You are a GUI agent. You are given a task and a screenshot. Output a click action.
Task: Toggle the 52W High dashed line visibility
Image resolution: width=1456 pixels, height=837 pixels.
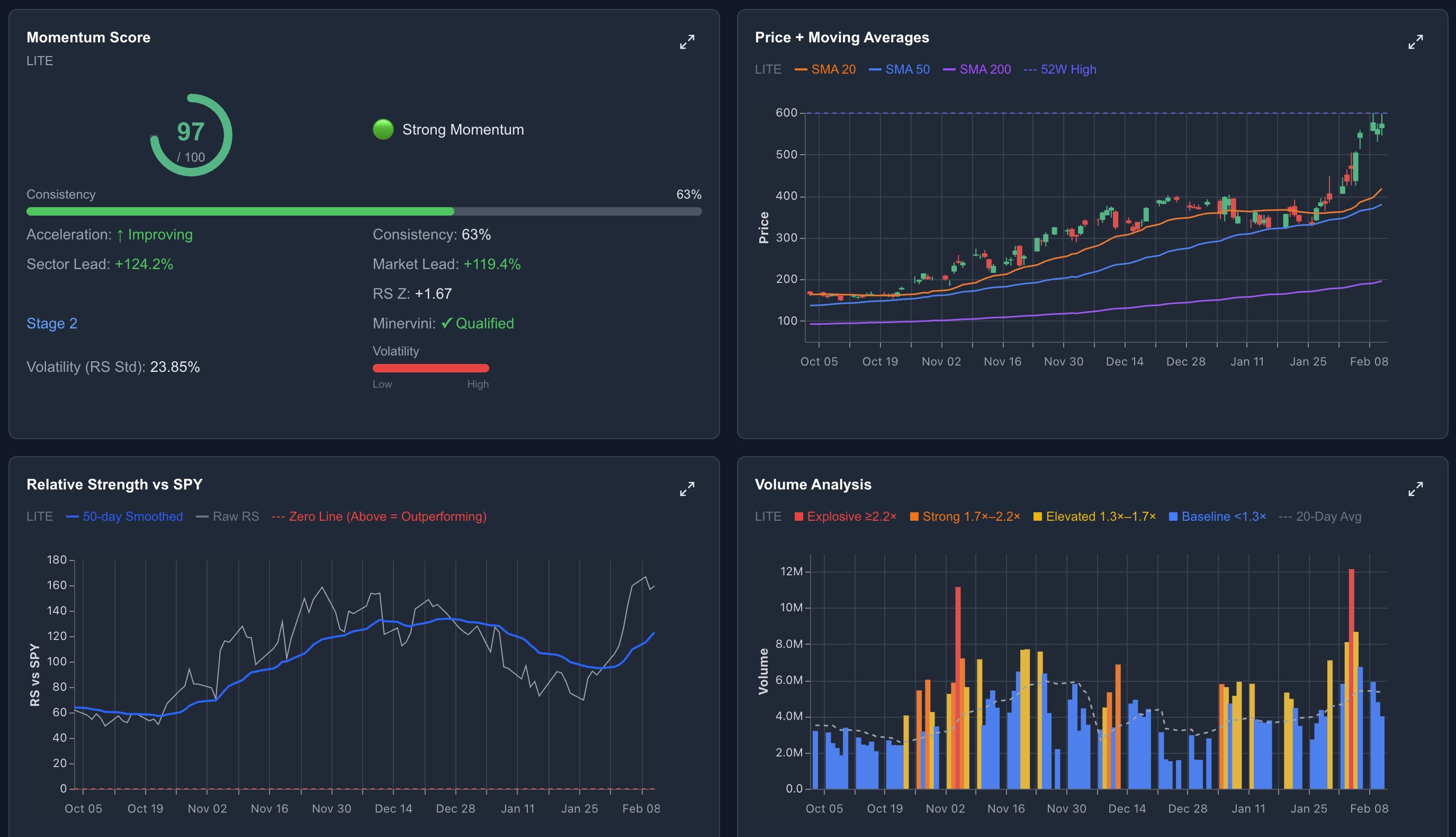(x=1063, y=69)
